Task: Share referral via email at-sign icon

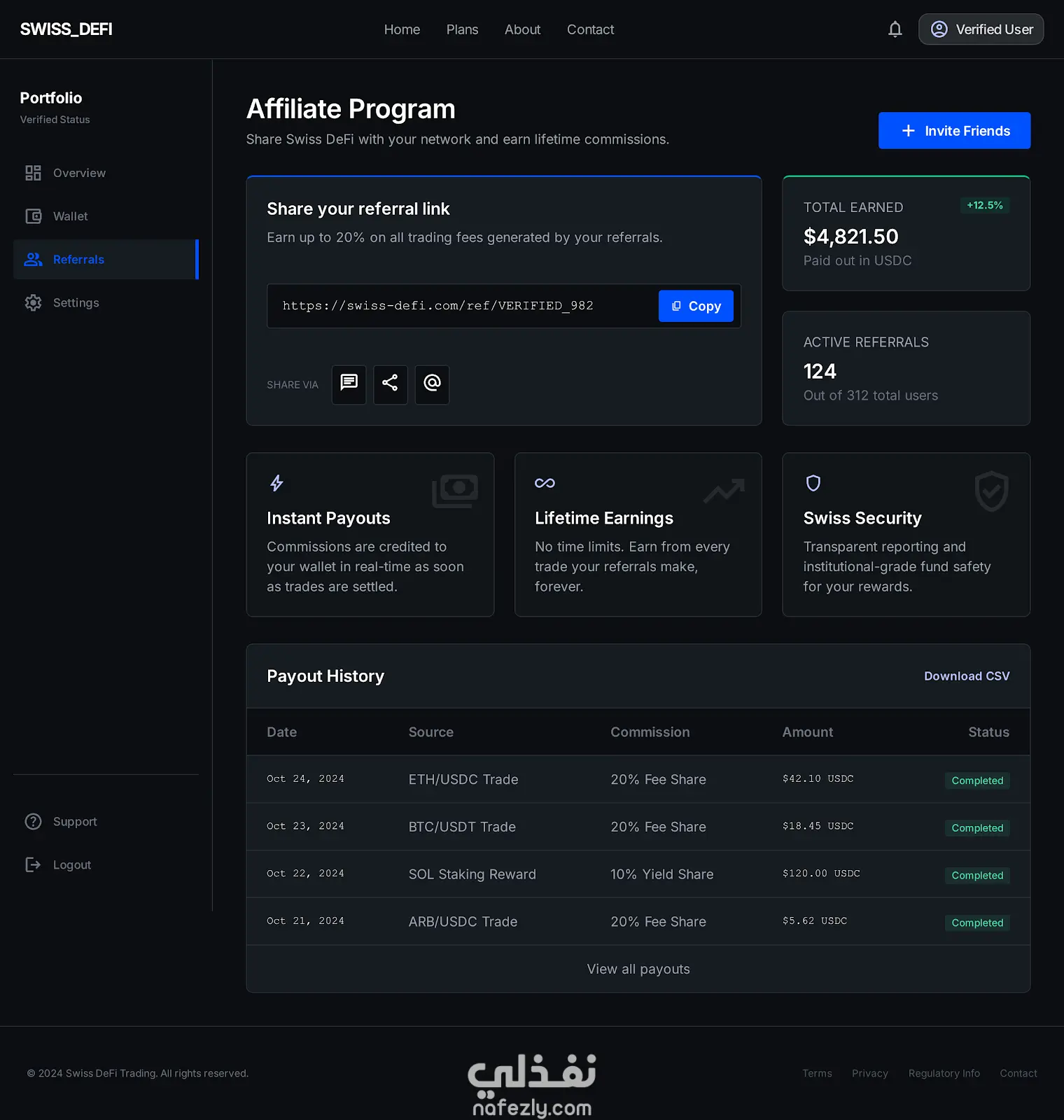Action: (432, 384)
